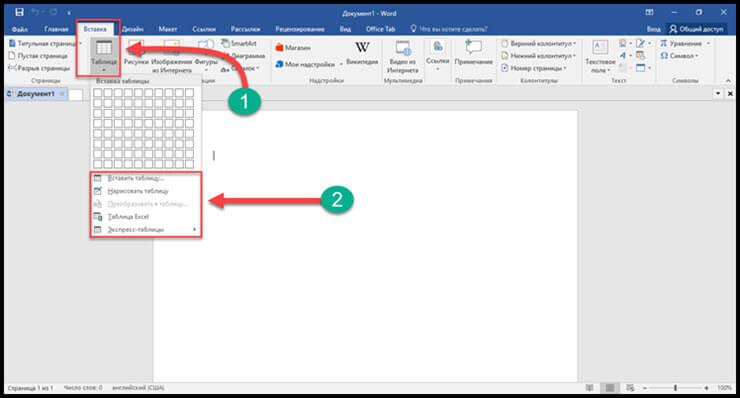This screenshot has height=398, width=740.
Task: Switch to the Дизайн (Design) tab
Action: click(133, 29)
